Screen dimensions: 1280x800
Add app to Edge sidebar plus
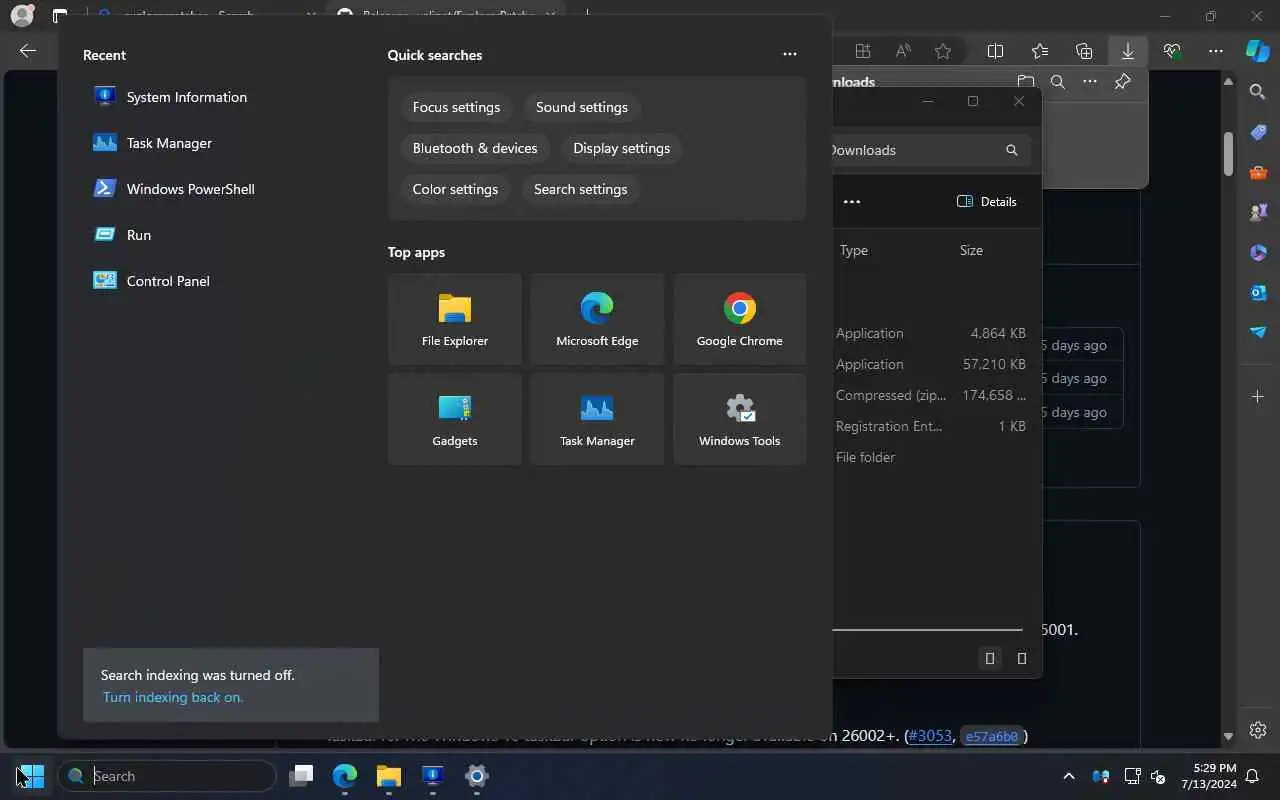coord(1258,397)
